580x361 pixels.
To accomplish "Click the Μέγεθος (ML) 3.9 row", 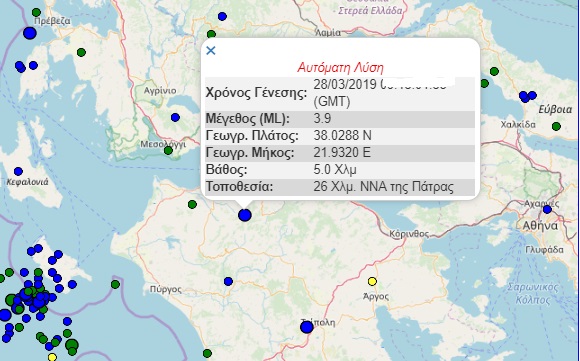I will [x=340, y=119].
